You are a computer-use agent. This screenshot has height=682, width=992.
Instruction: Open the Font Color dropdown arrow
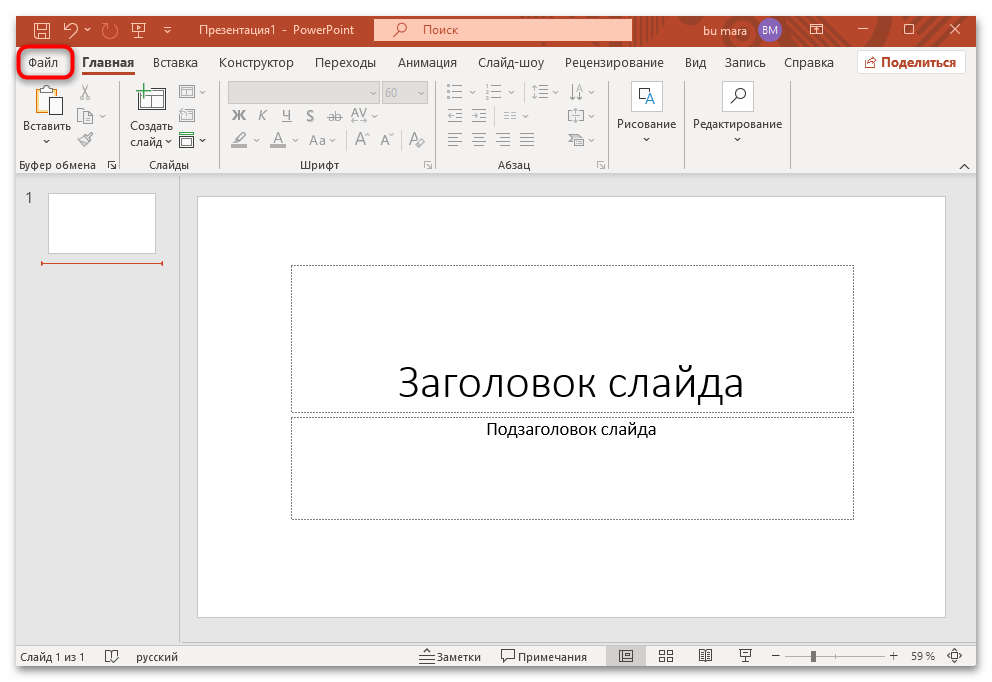294,139
